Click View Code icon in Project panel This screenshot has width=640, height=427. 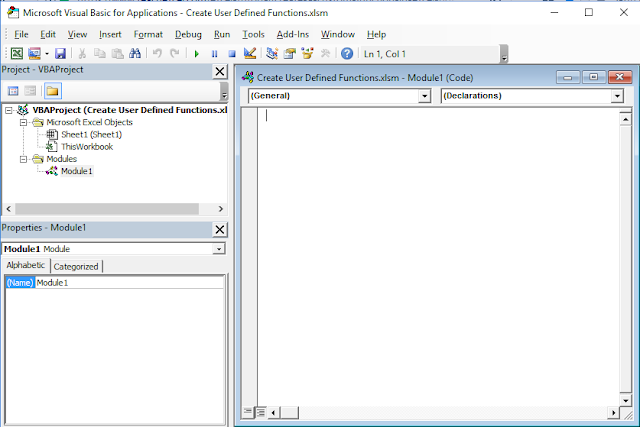coord(13,91)
